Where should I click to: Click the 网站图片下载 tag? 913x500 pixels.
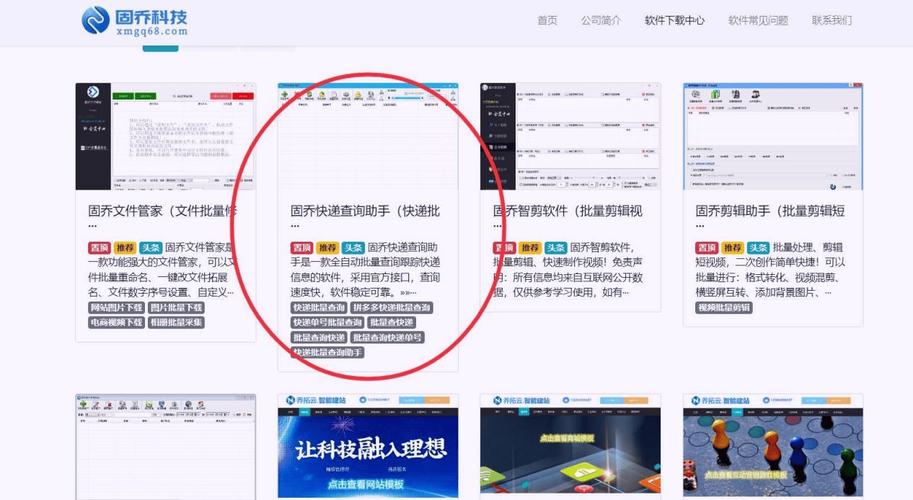[x=116, y=308]
